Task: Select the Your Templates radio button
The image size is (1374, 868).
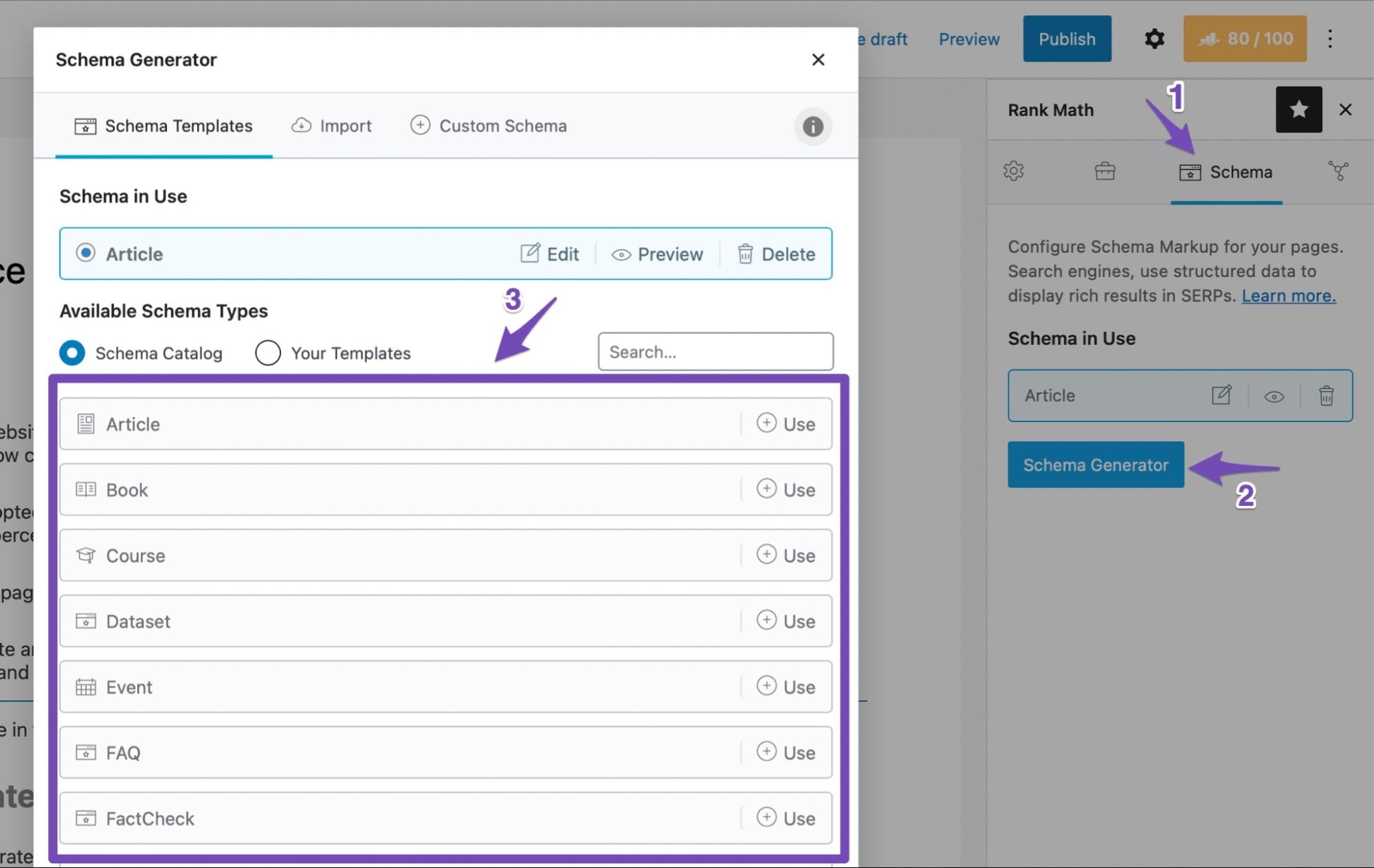Action: click(x=267, y=353)
